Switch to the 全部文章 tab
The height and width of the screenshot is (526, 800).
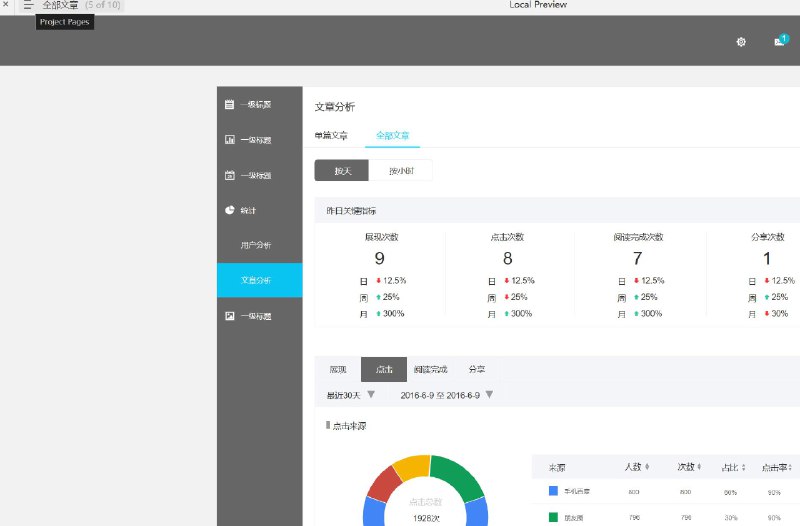(x=392, y=135)
